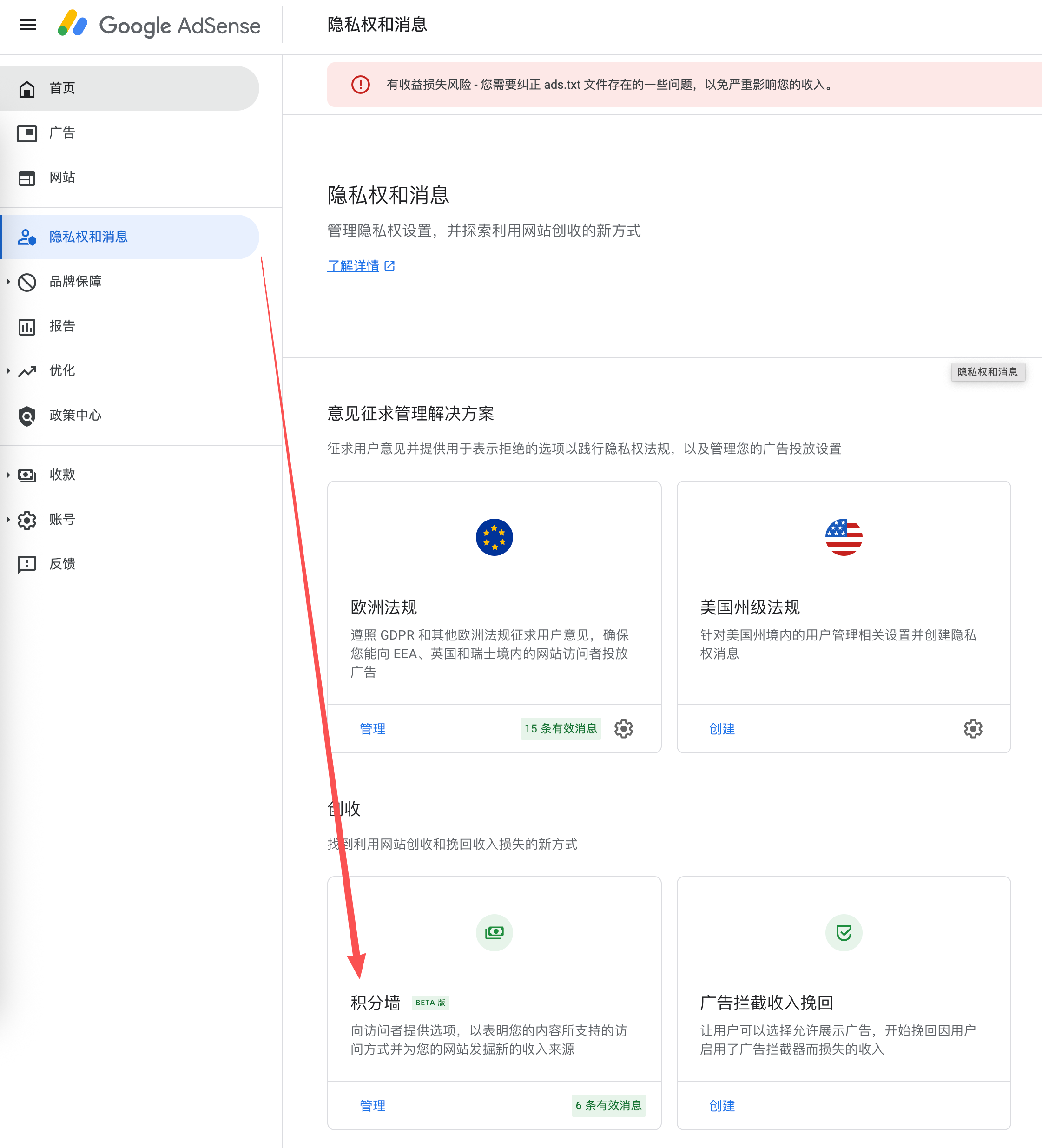Click the 报告 chart icon
This screenshot has width=1042, height=1148.
pyautogui.click(x=27, y=327)
